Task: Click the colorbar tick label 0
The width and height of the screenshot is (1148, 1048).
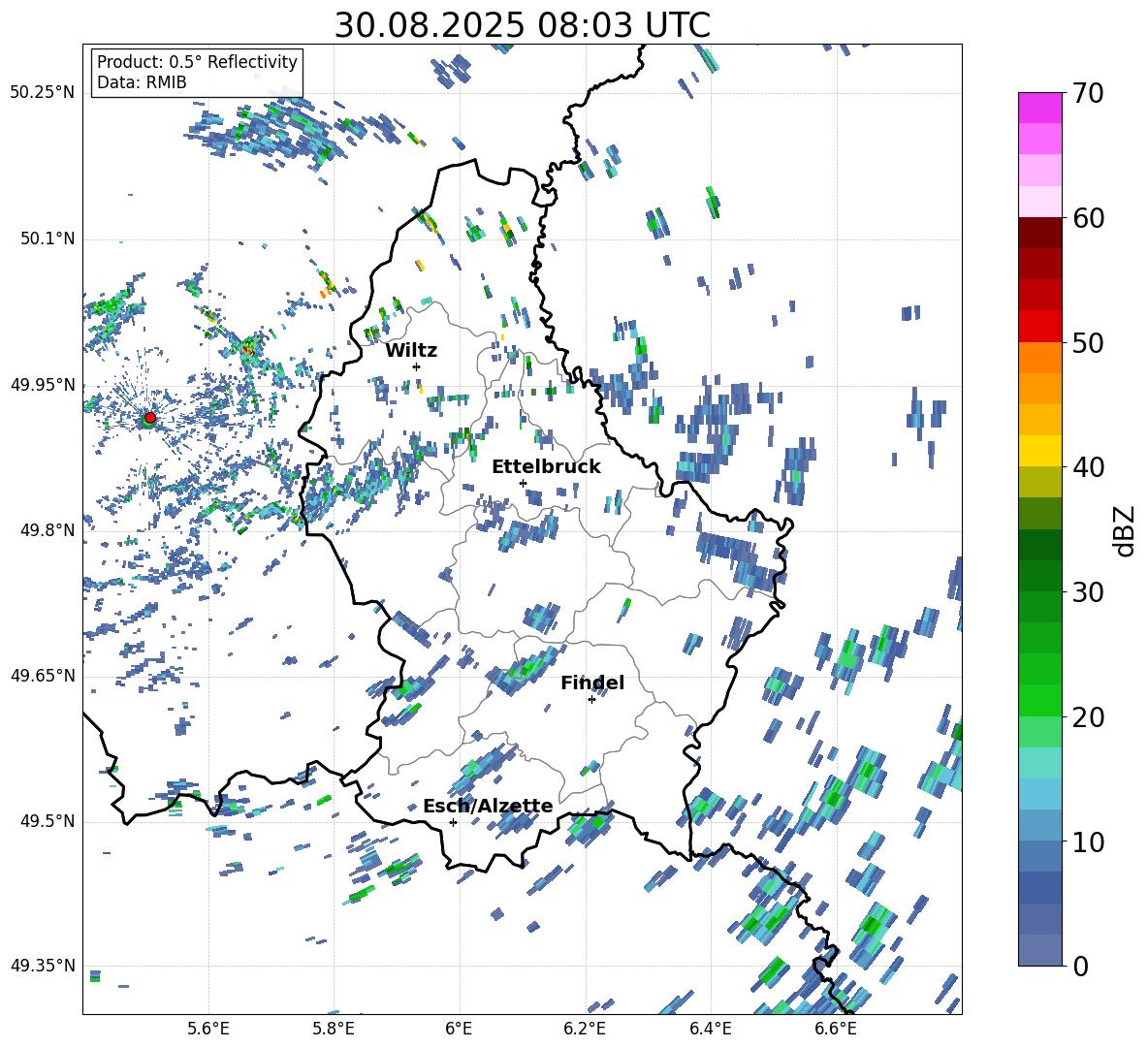Action: point(1080,966)
